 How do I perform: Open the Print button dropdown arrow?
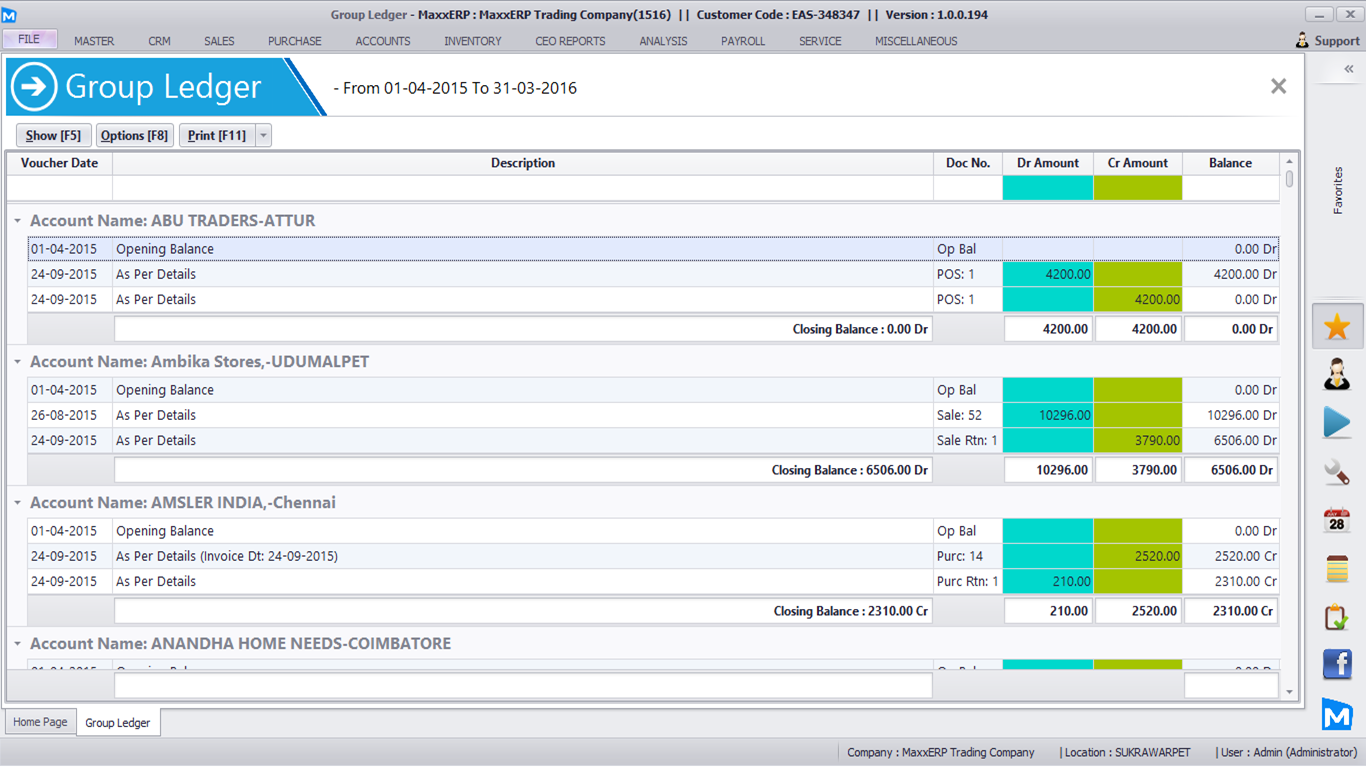[263, 136]
